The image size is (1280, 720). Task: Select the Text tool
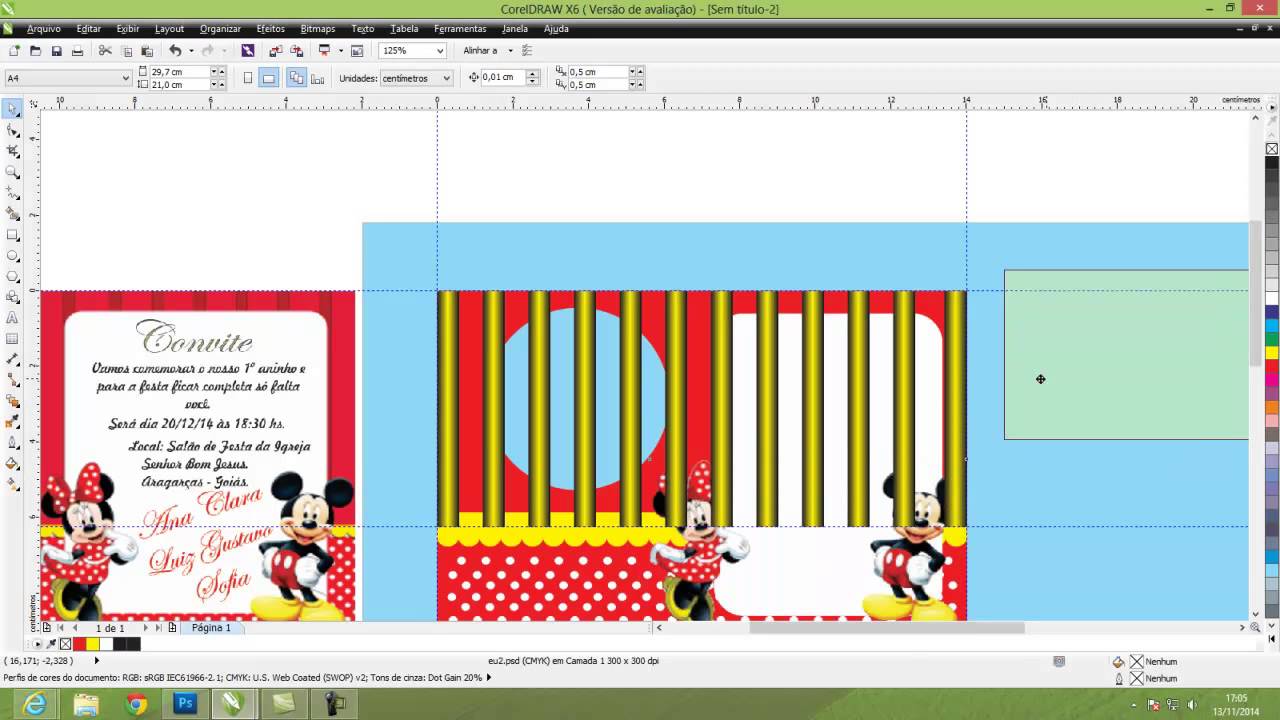pyautogui.click(x=13, y=318)
